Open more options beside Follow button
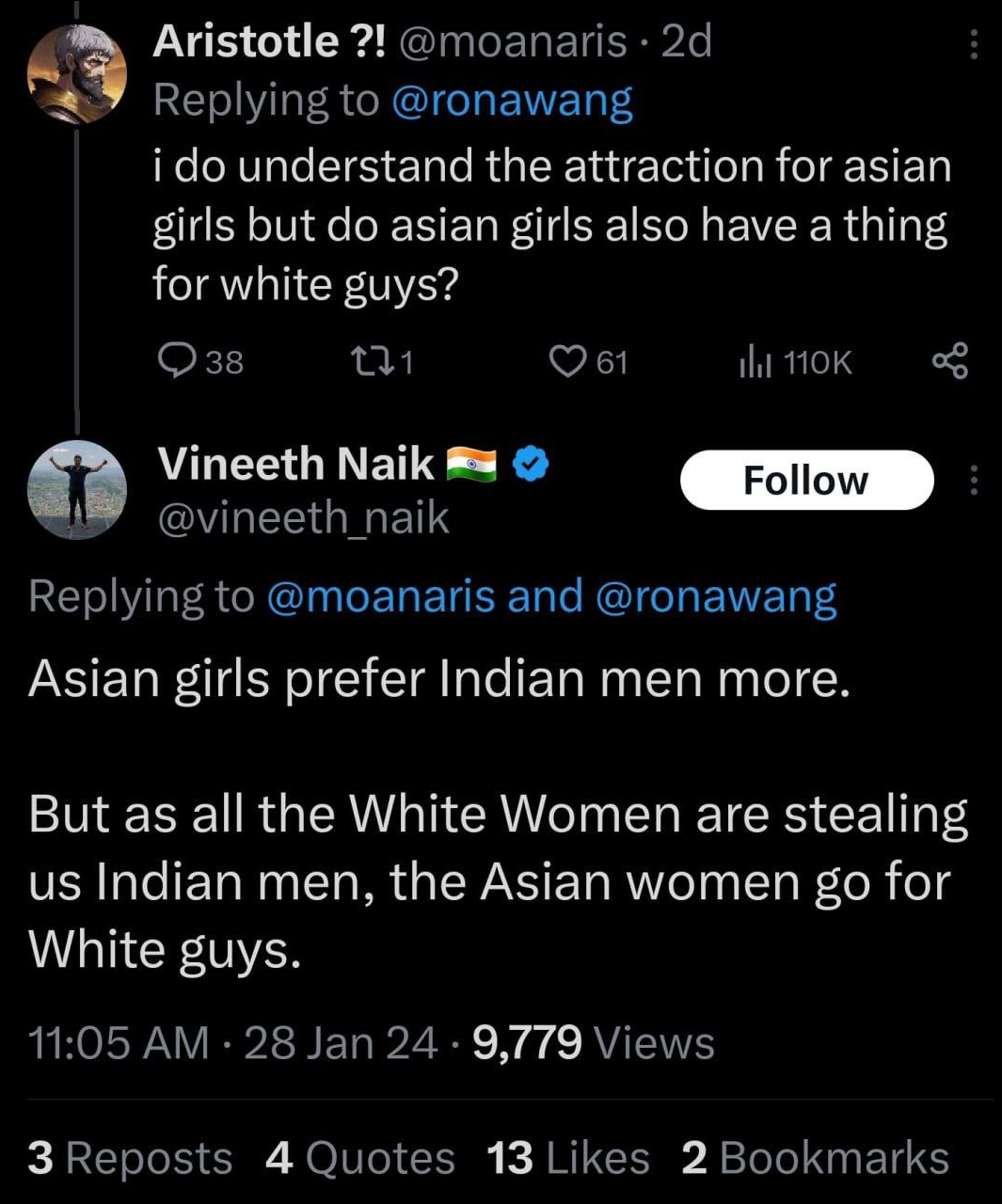The image size is (1002, 1204). coord(974,480)
